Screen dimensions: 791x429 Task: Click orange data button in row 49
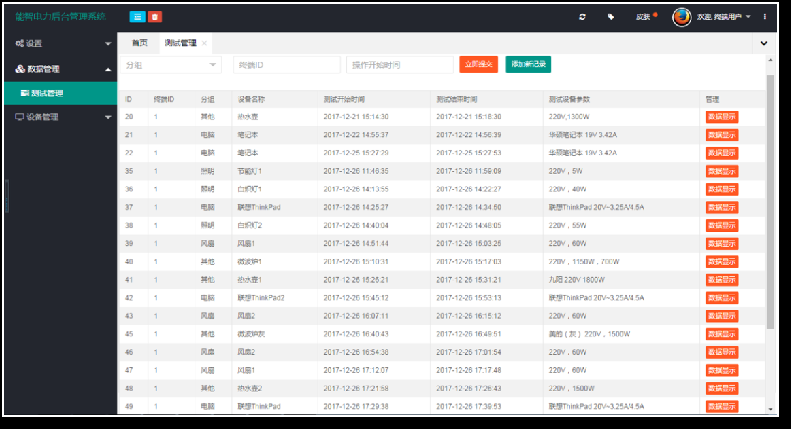[722, 407]
